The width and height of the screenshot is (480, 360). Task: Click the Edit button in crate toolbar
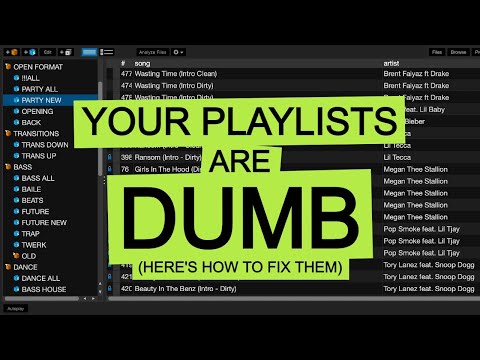pos(48,52)
